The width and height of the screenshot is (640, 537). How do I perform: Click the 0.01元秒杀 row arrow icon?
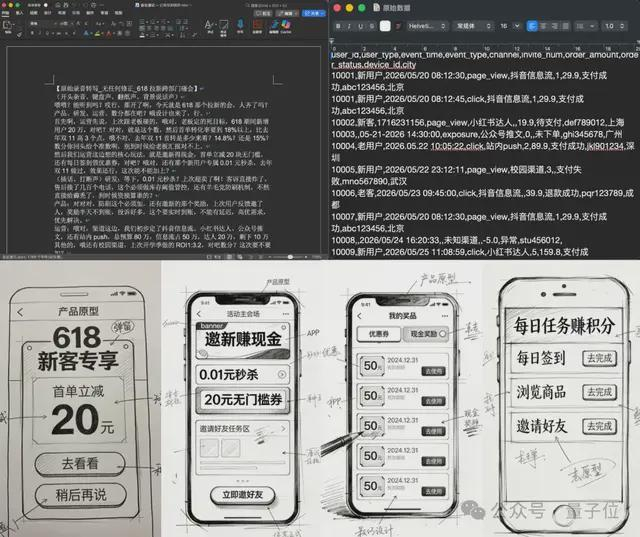(282, 374)
